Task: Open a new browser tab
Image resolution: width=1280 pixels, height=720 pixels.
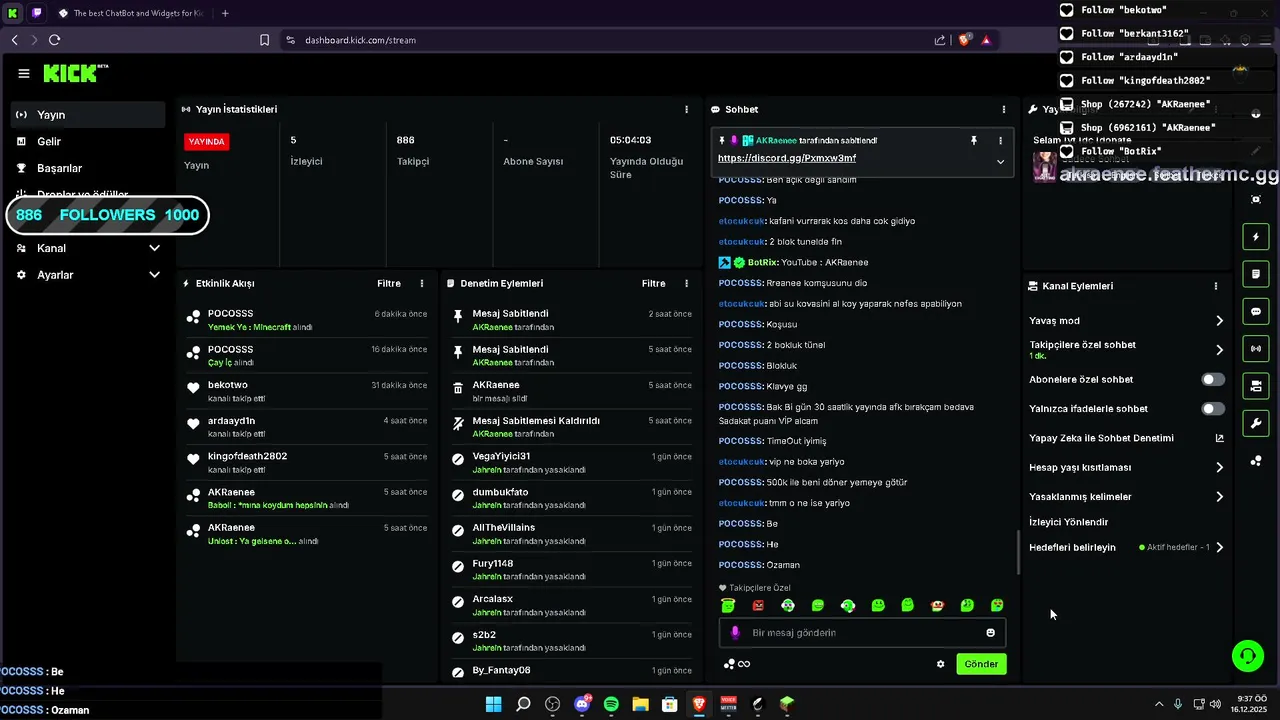Action: pyautogui.click(x=225, y=13)
